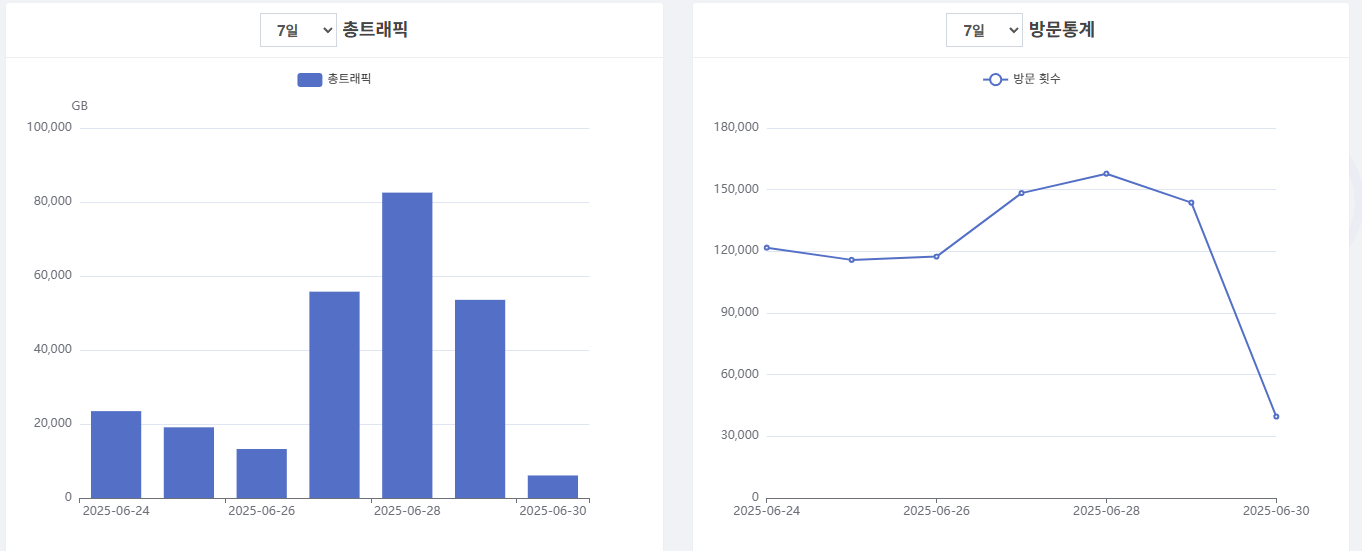Click the peak visit point at 2025-06-28
Viewport: 1362px width, 551px height.
tap(1106, 174)
